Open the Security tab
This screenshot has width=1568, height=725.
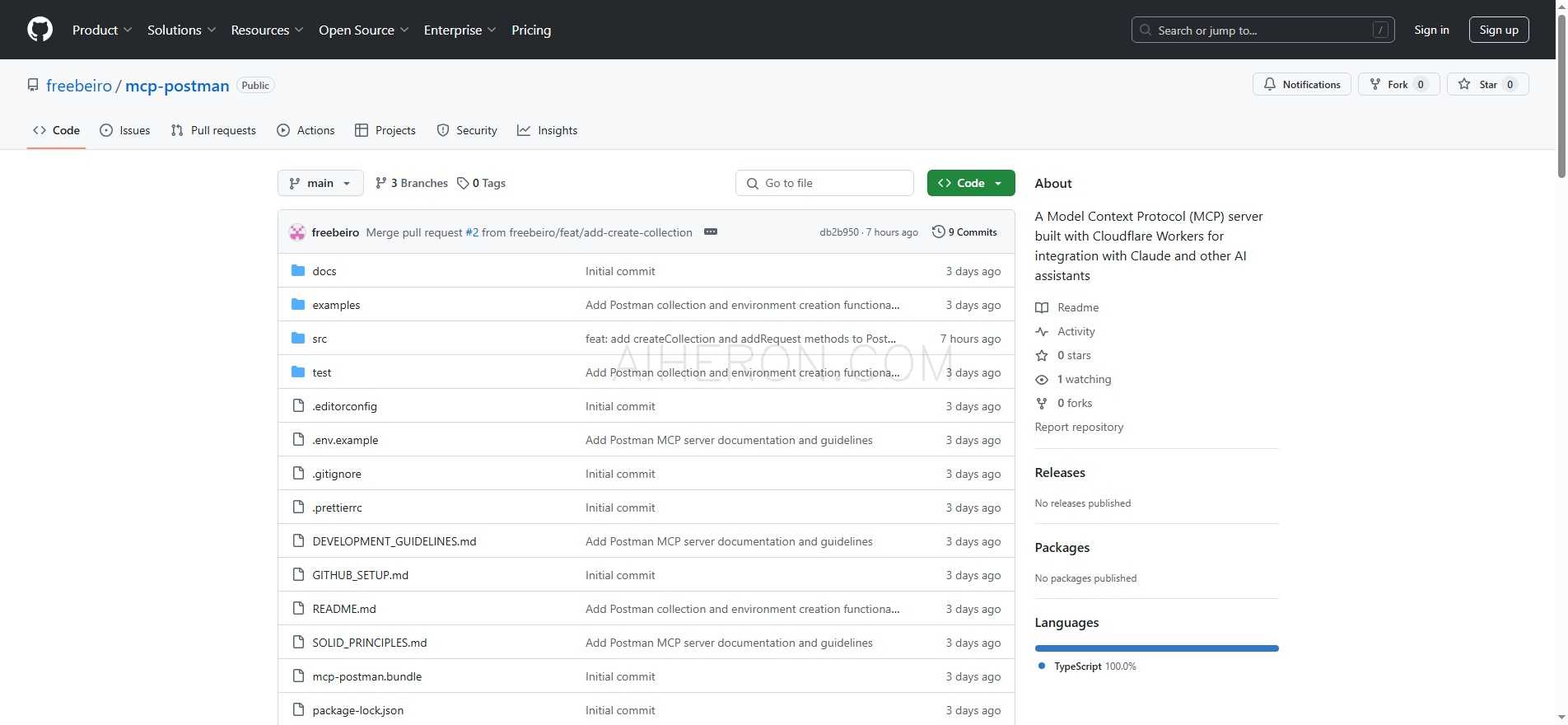click(467, 130)
